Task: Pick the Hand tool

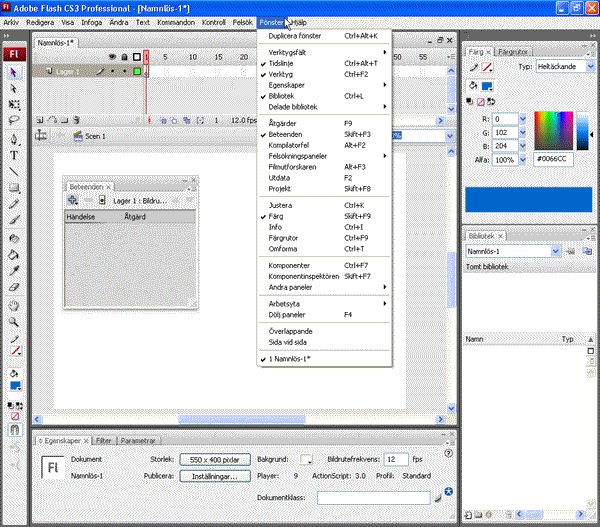Action: tap(14, 306)
